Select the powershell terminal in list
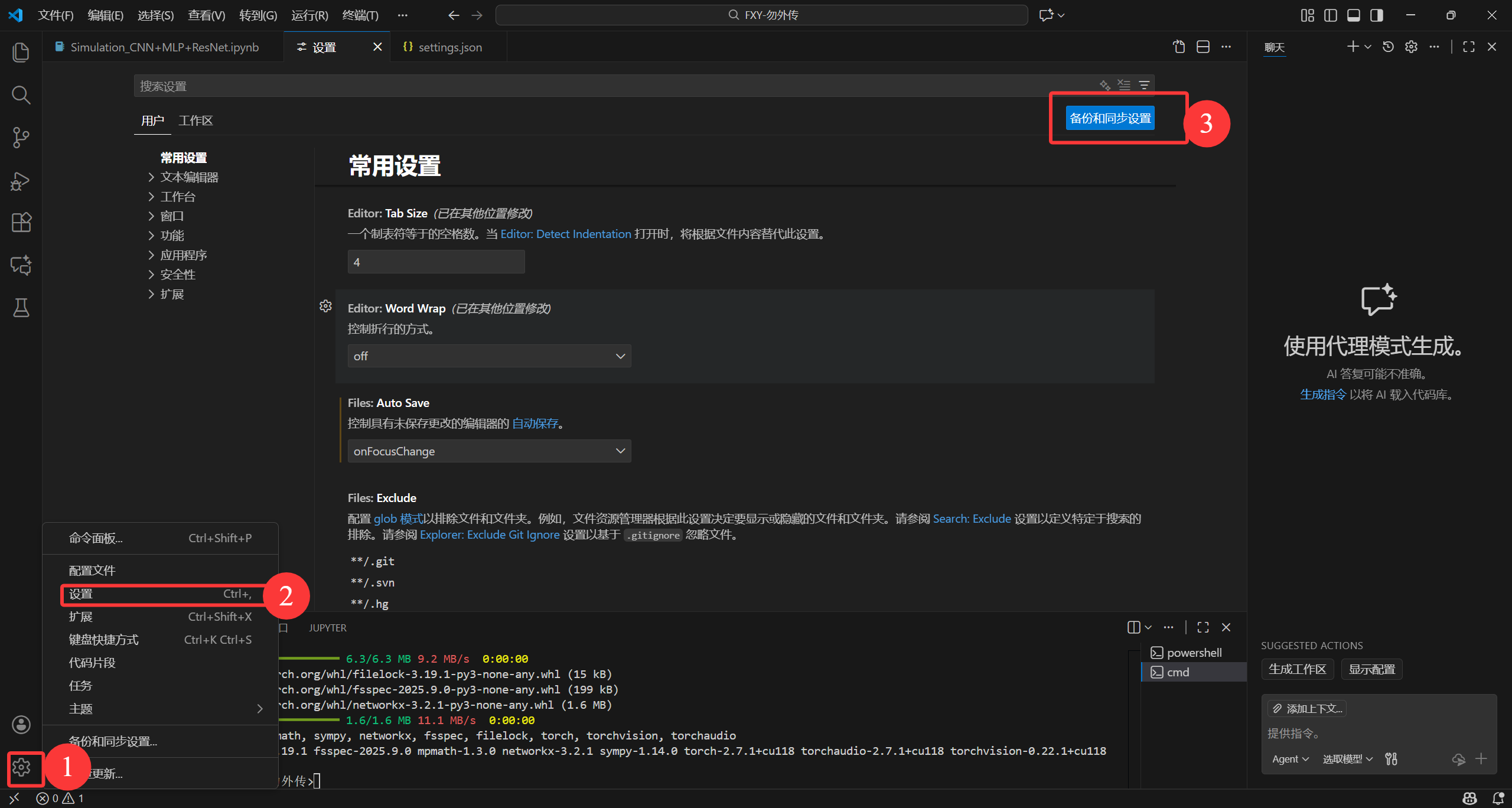 [x=1194, y=653]
